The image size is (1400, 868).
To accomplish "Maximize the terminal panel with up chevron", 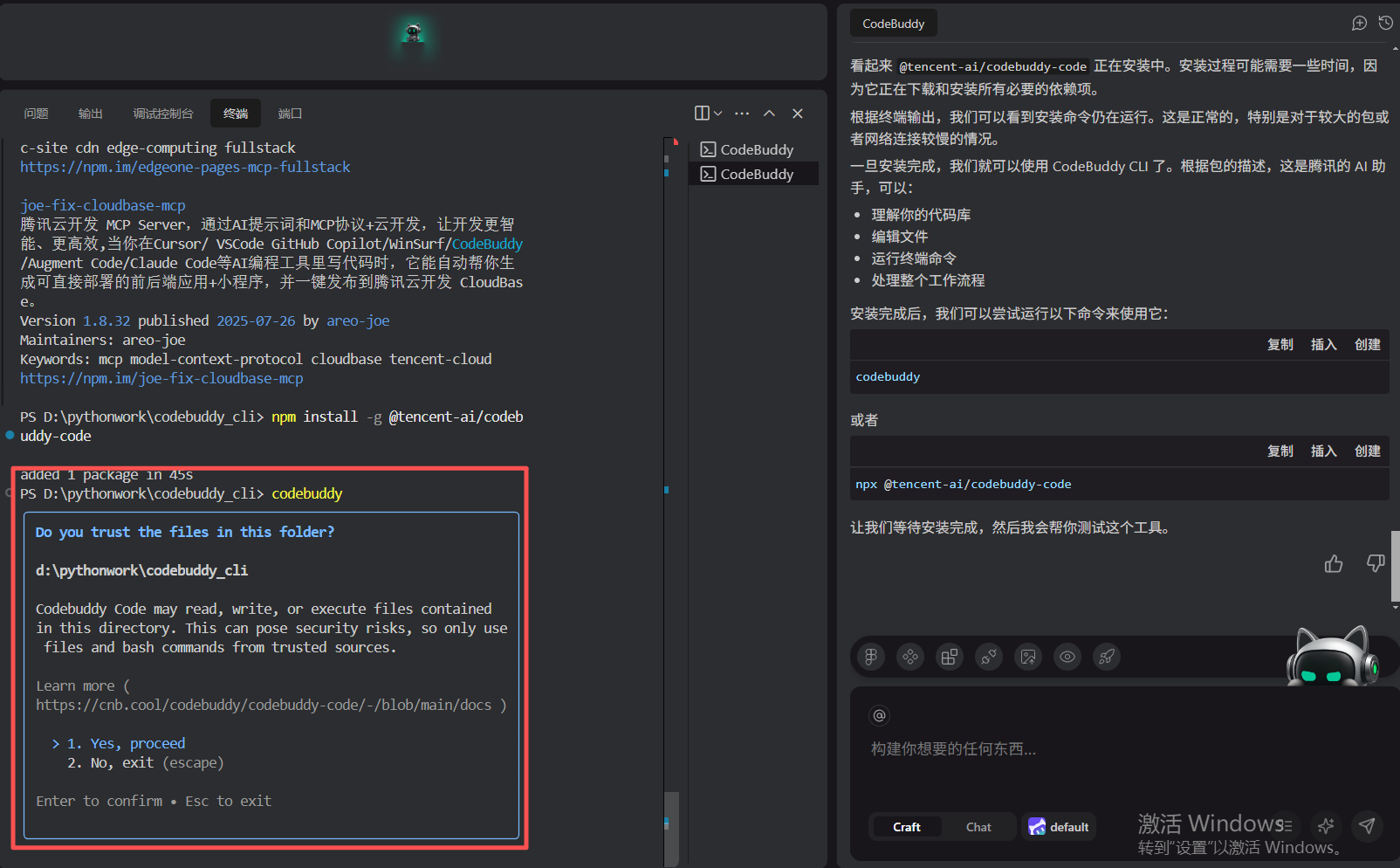I will click(x=769, y=114).
